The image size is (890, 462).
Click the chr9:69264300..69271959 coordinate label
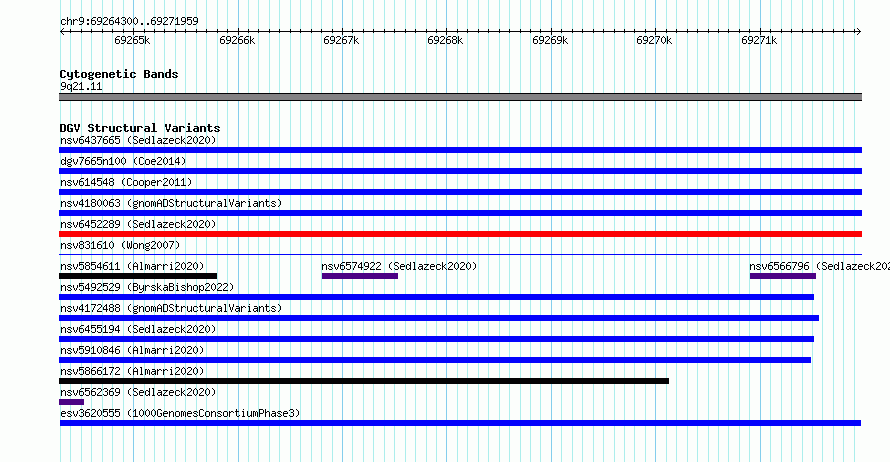[x=129, y=21]
